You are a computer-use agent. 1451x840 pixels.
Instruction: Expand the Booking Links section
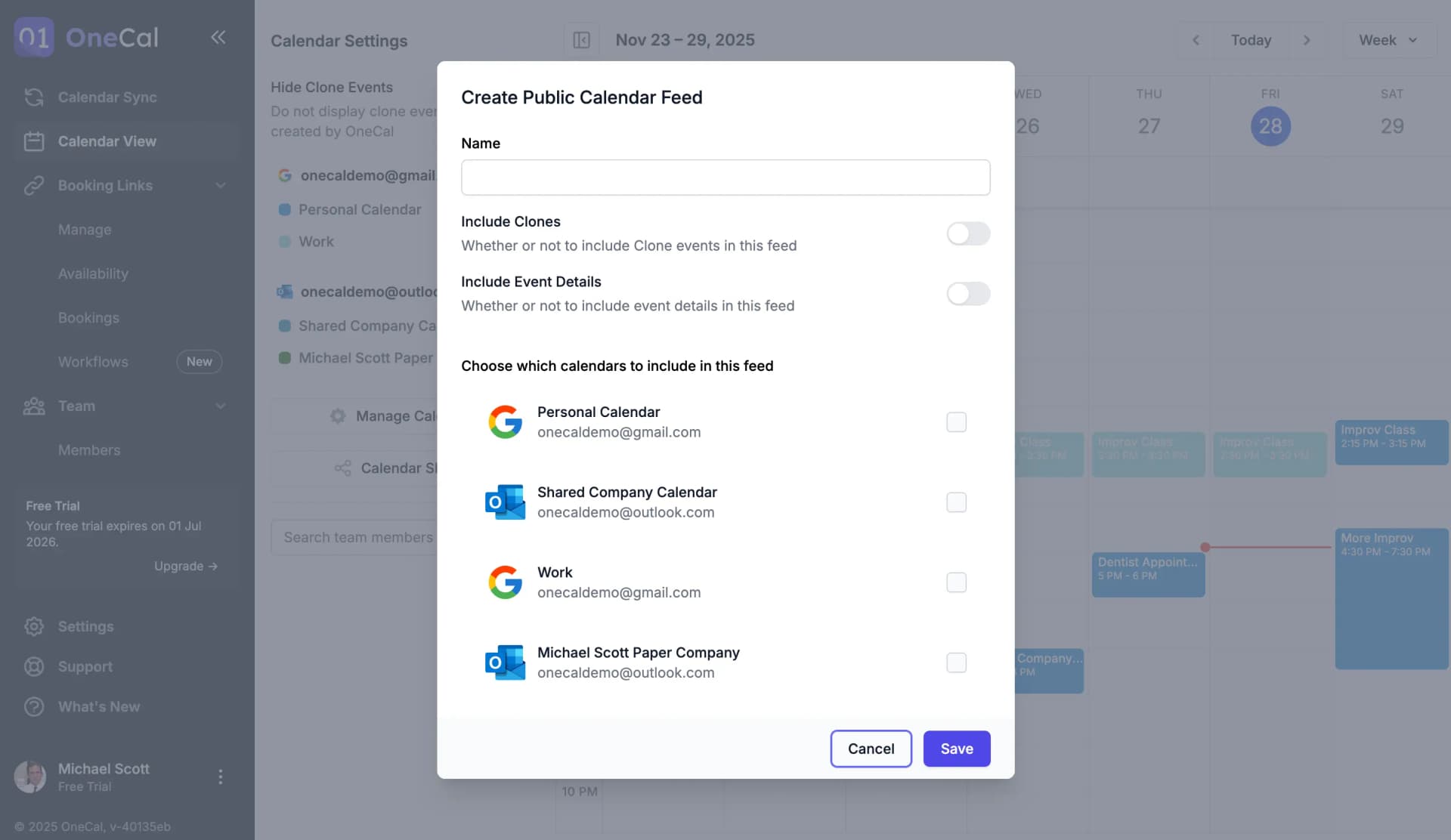coord(220,185)
